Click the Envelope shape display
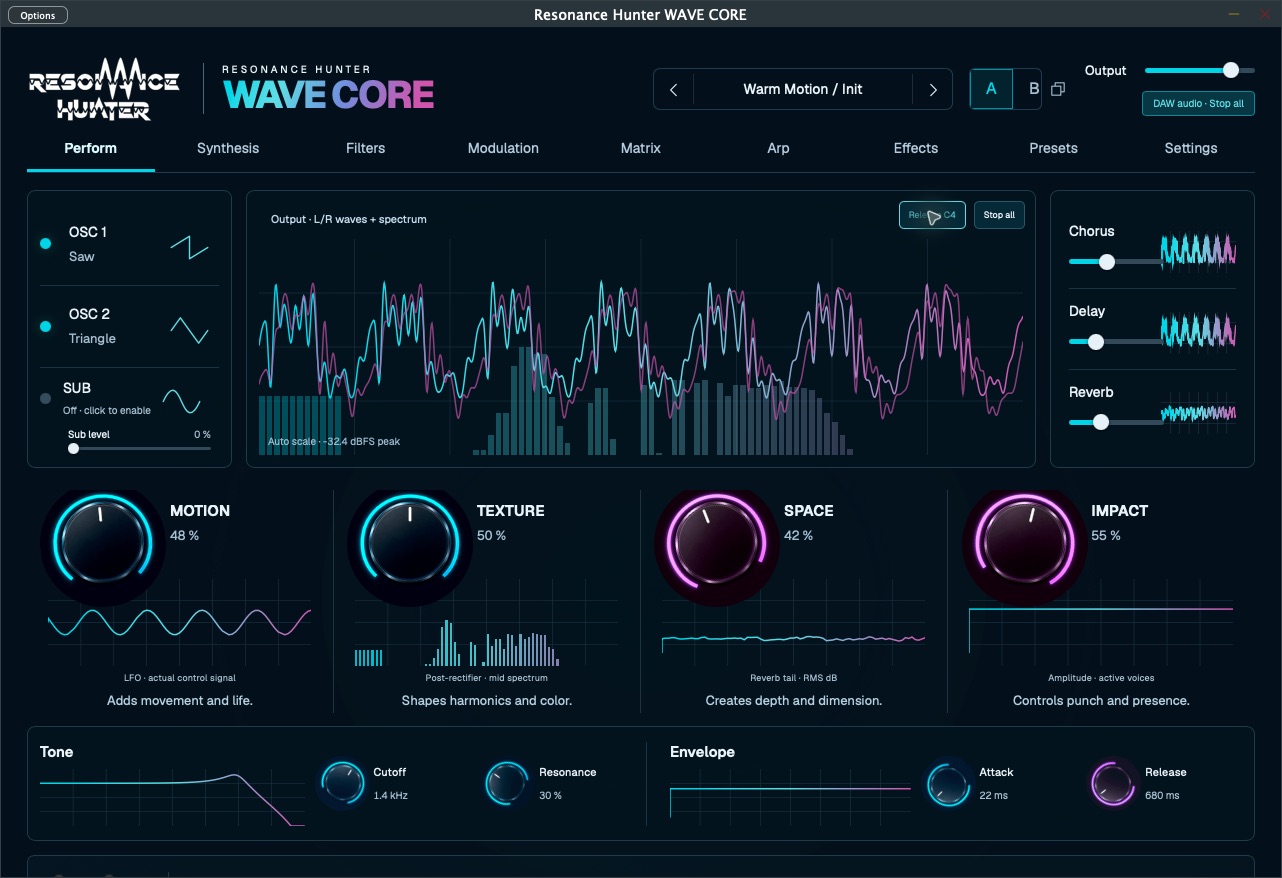This screenshot has height=878, width=1282. pyautogui.click(x=790, y=796)
